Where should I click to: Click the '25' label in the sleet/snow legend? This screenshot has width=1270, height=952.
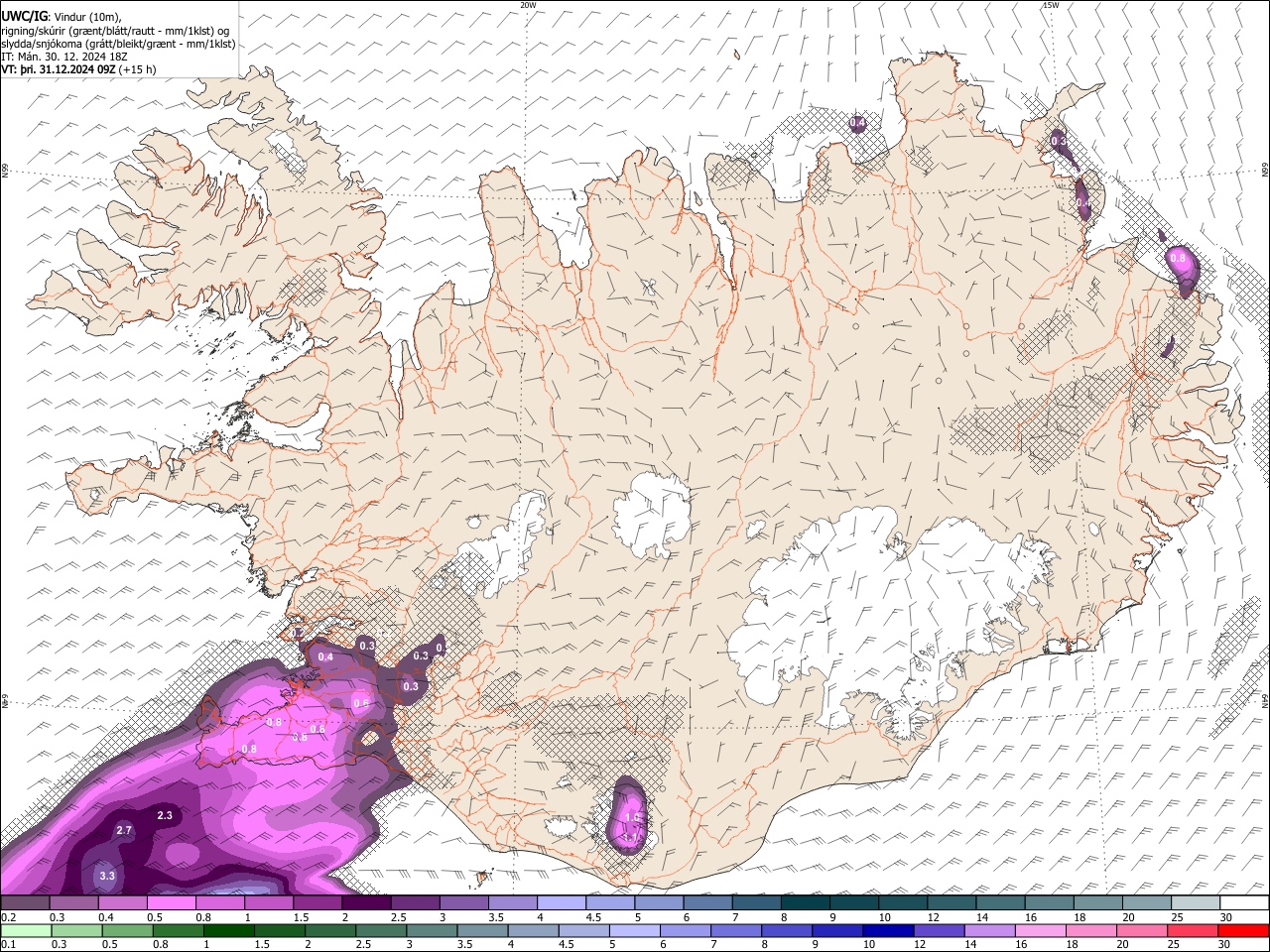tap(1177, 917)
